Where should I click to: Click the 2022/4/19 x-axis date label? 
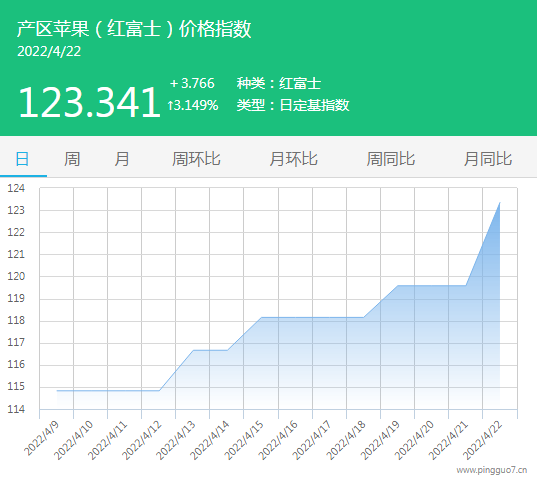380,440
